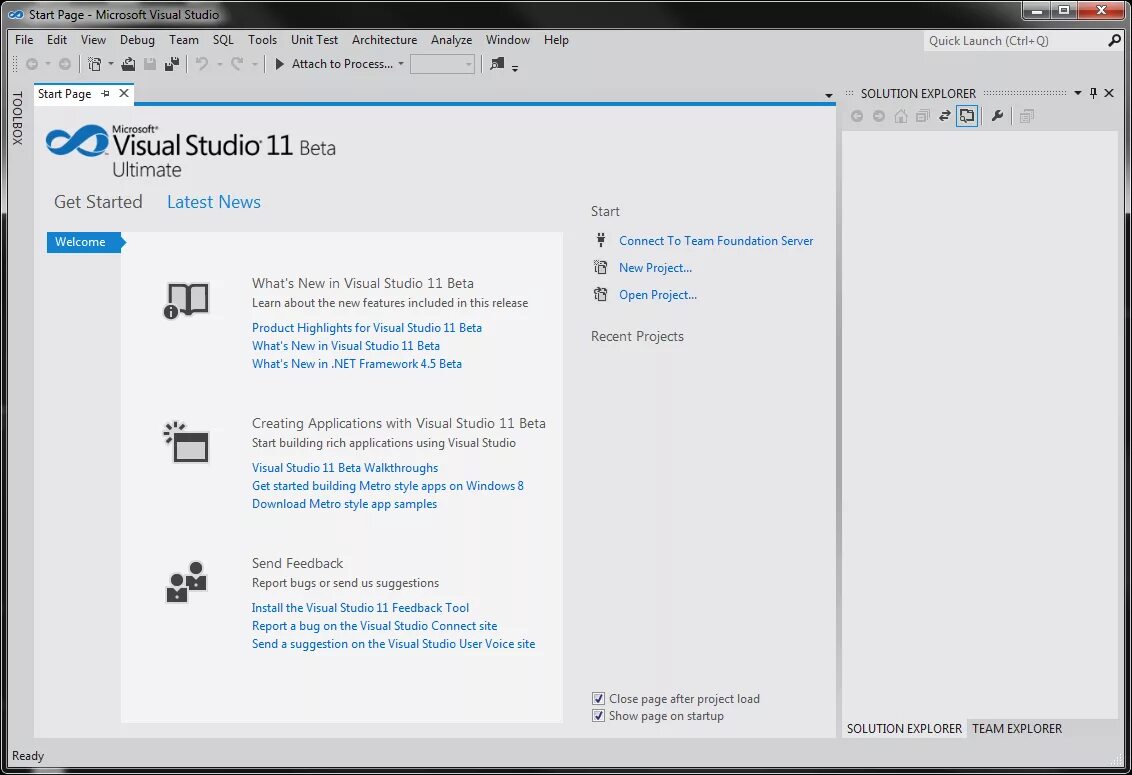Open the Attach to Process dropdown arrow

[401, 64]
